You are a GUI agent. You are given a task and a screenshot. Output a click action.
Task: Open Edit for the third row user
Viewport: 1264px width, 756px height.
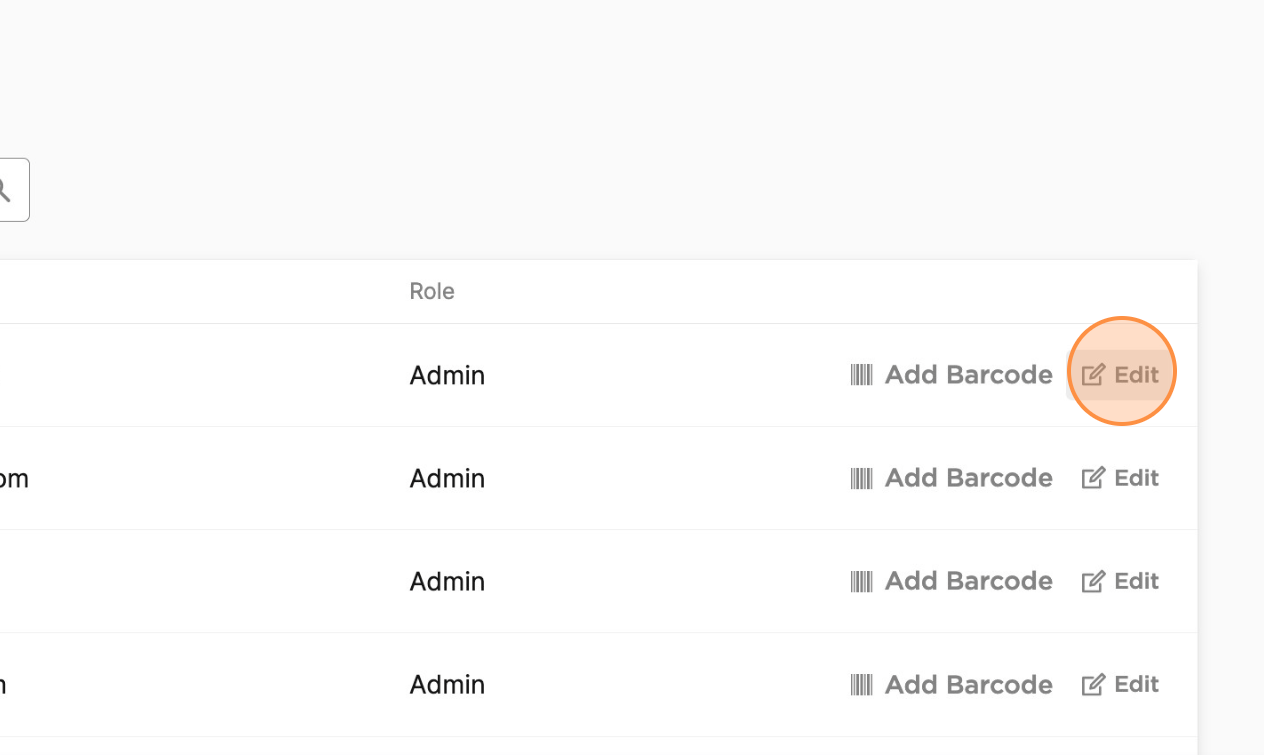(x=1120, y=581)
